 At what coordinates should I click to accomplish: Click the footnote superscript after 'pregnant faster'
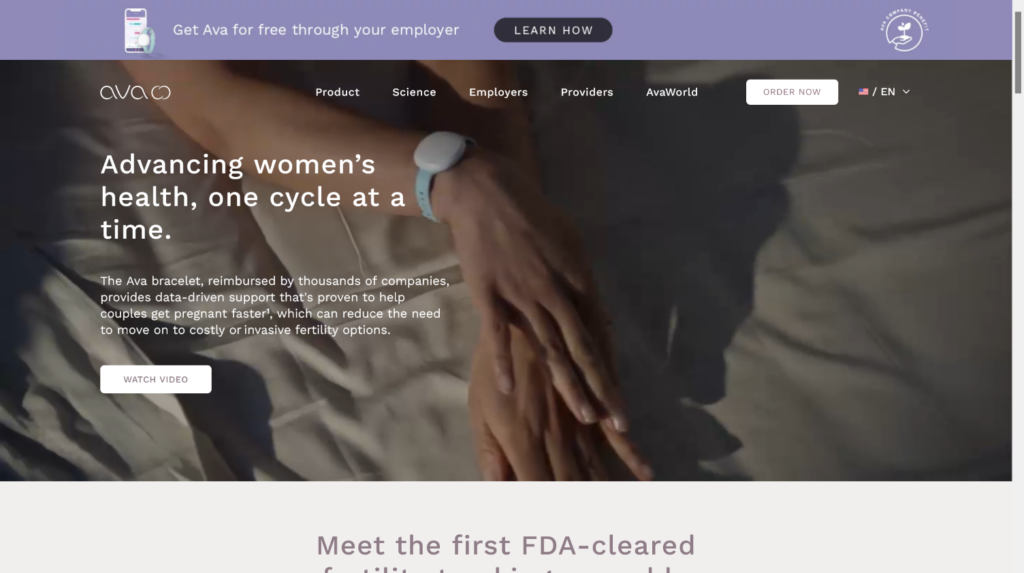(x=269, y=310)
